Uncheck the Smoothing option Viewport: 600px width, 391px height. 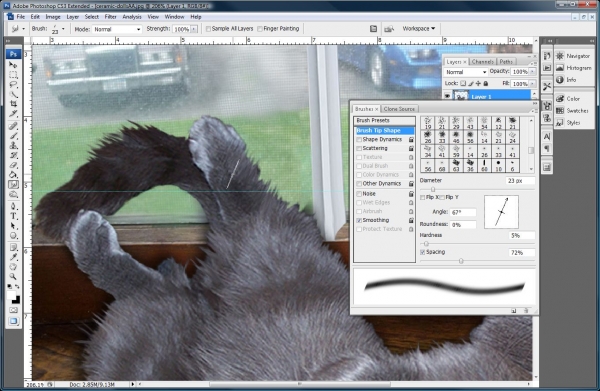(359, 220)
